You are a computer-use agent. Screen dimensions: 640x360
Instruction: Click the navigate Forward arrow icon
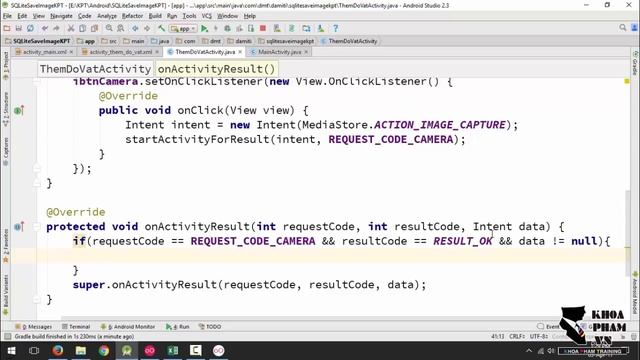tap(147, 29)
